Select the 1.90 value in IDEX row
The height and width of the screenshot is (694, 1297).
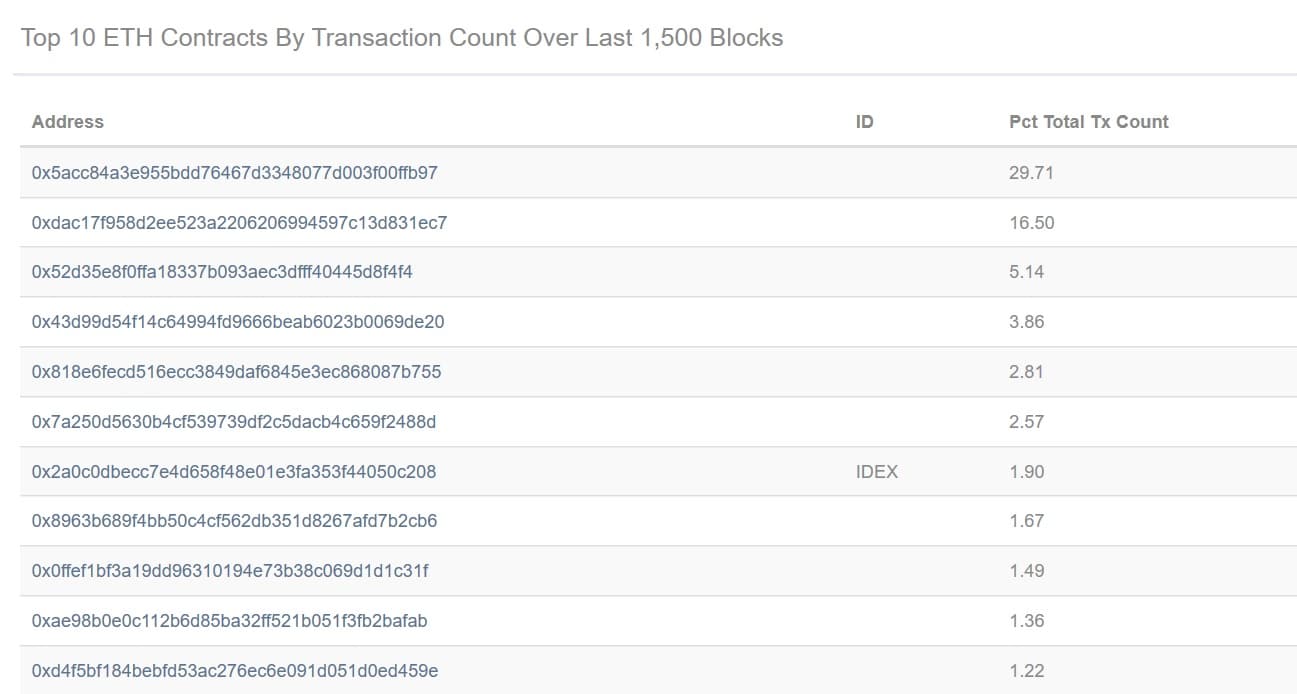point(1027,472)
